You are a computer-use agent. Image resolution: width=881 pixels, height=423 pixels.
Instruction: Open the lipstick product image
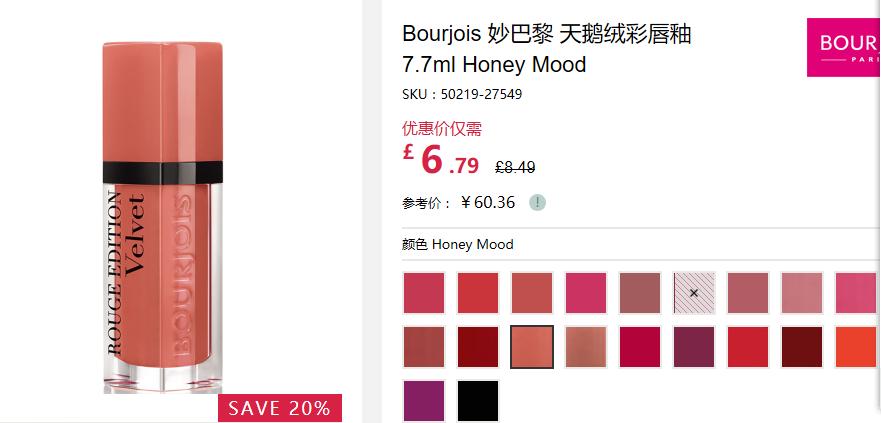click(x=163, y=217)
